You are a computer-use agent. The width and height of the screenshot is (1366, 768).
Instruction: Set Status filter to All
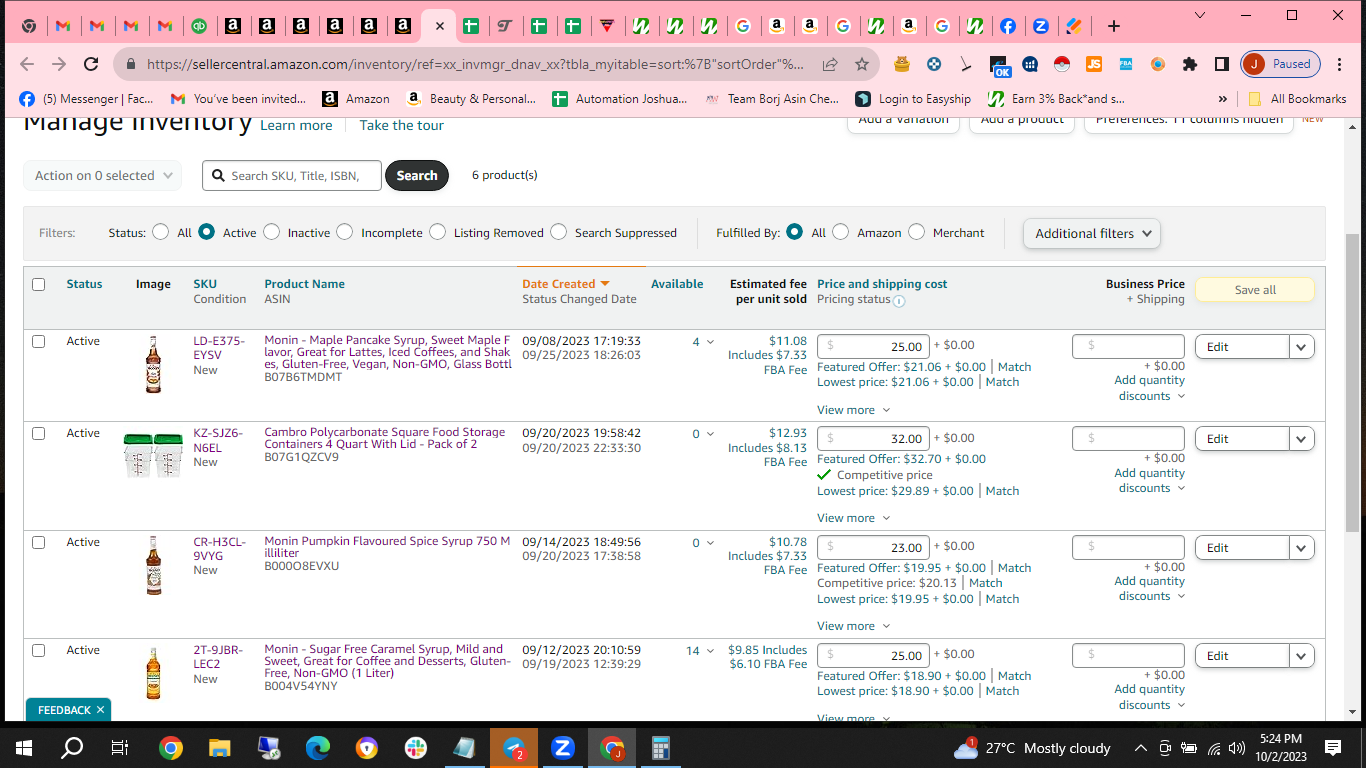(160, 232)
